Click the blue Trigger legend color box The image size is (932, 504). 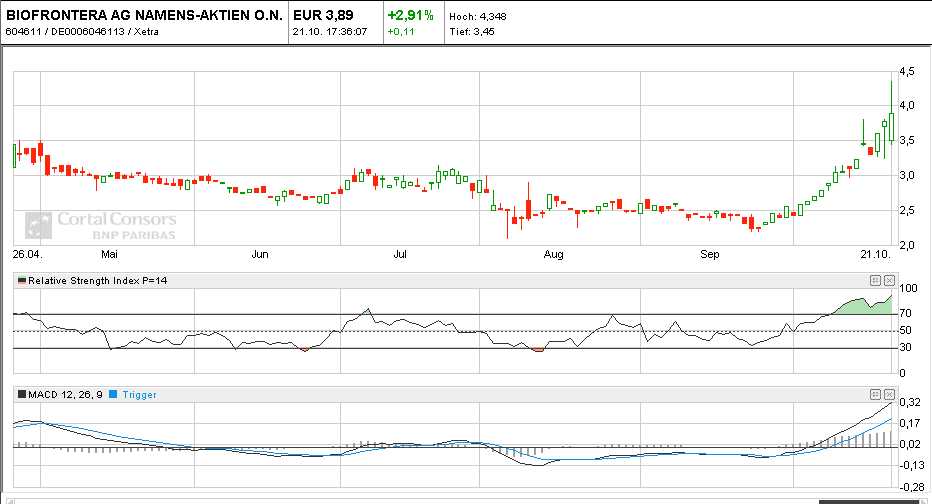coord(113,395)
